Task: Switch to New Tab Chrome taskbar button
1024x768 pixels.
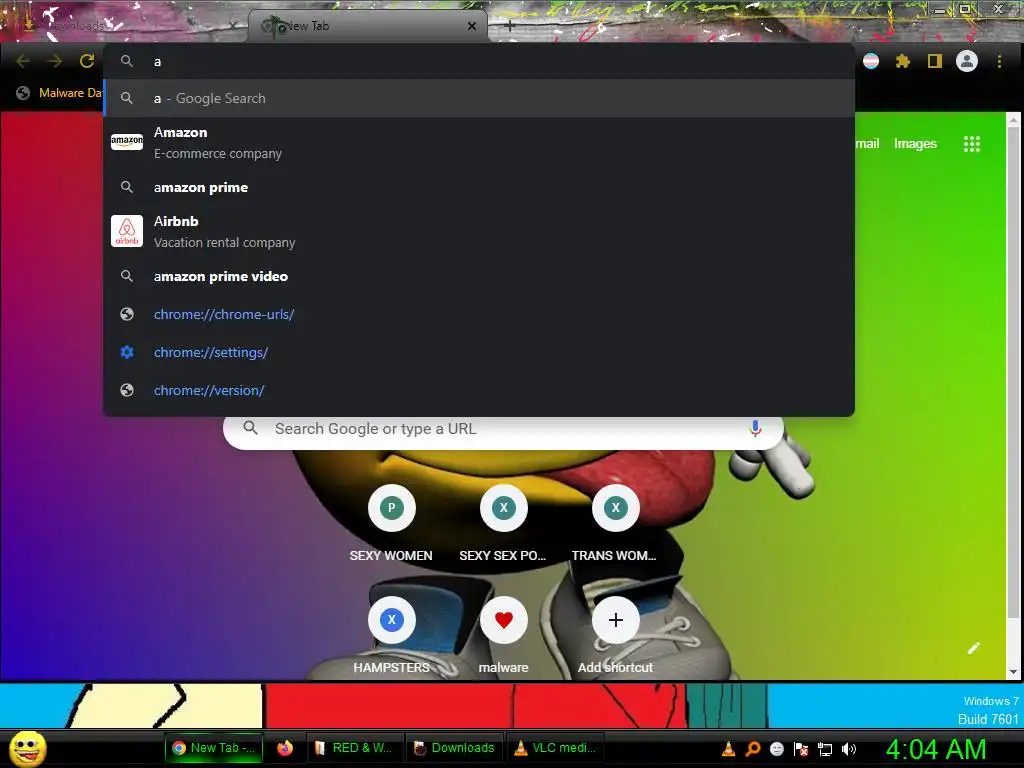Action: click(214, 748)
